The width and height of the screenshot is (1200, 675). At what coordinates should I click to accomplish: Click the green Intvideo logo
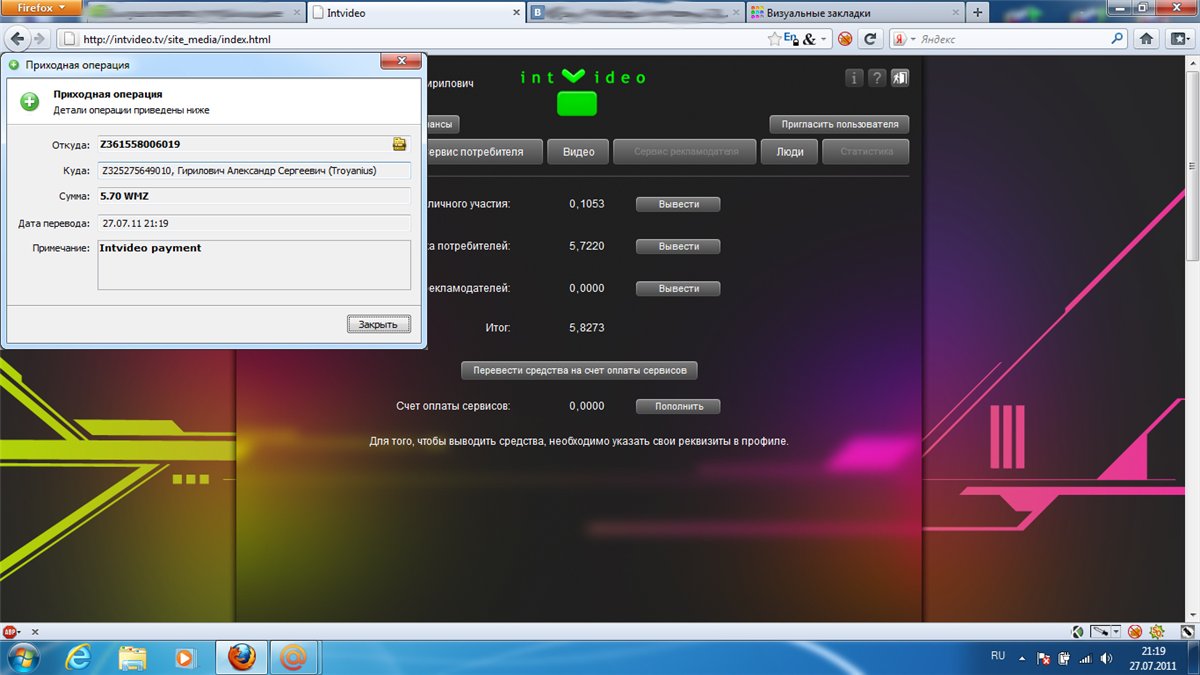pyautogui.click(x=582, y=91)
